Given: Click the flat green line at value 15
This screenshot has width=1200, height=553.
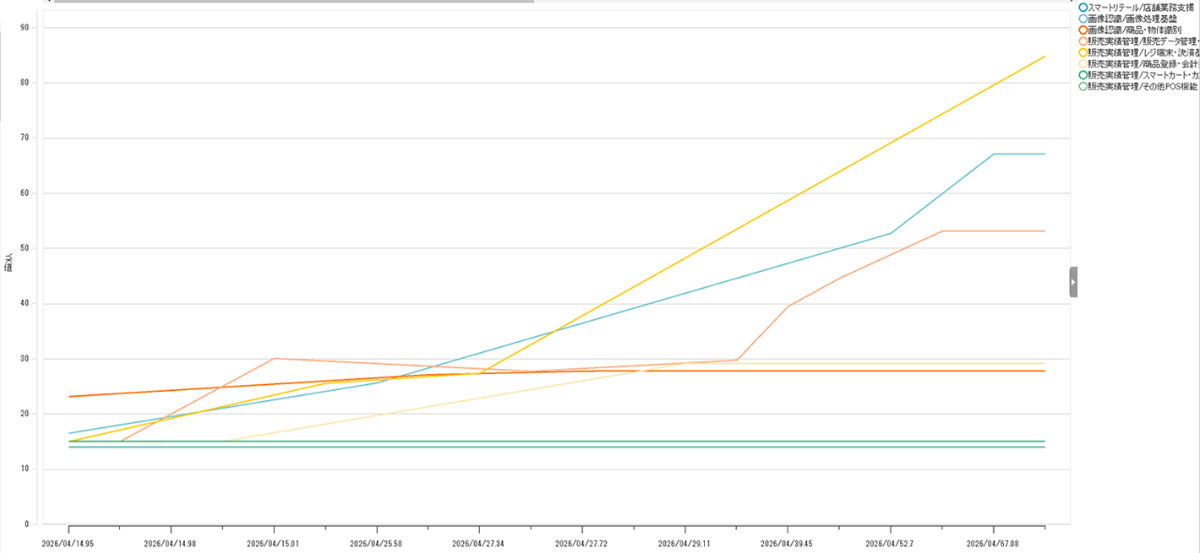Looking at the screenshot, I should click(x=556, y=441).
